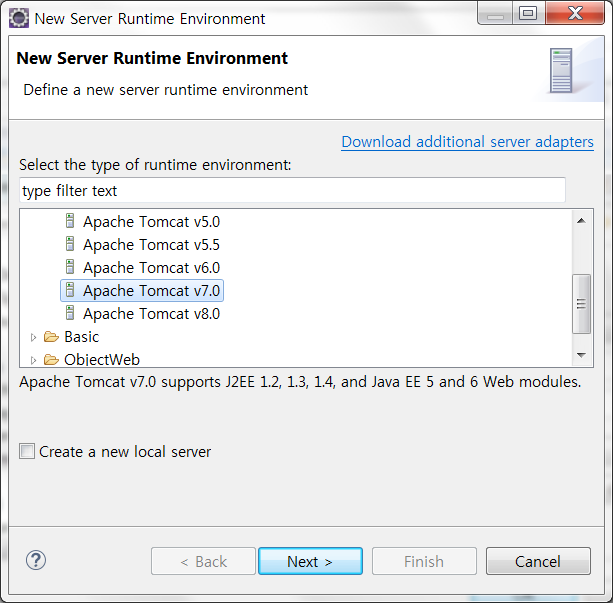Select Apache Tomcat v7.0 label
Image resolution: width=613 pixels, height=603 pixels.
[x=152, y=291]
